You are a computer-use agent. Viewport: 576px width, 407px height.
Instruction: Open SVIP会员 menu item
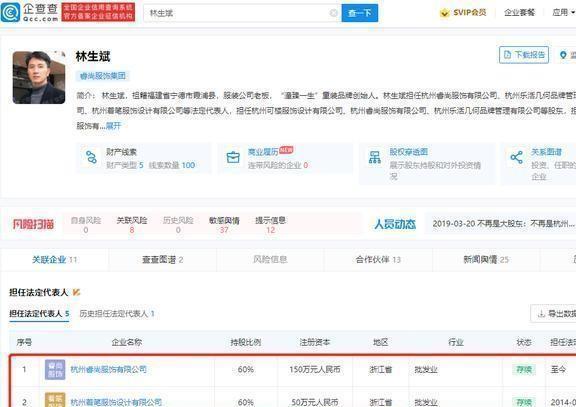pos(463,12)
